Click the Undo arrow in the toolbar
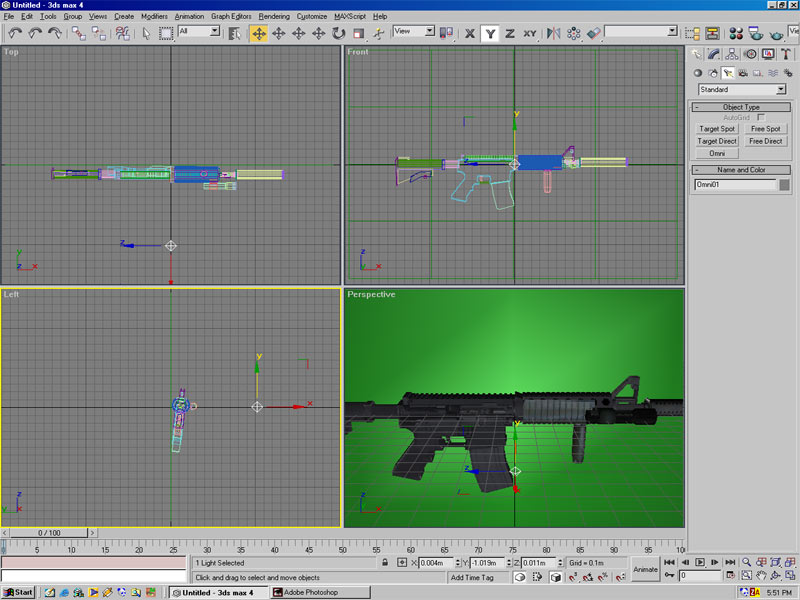The height and width of the screenshot is (600, 800). [15, 33]
